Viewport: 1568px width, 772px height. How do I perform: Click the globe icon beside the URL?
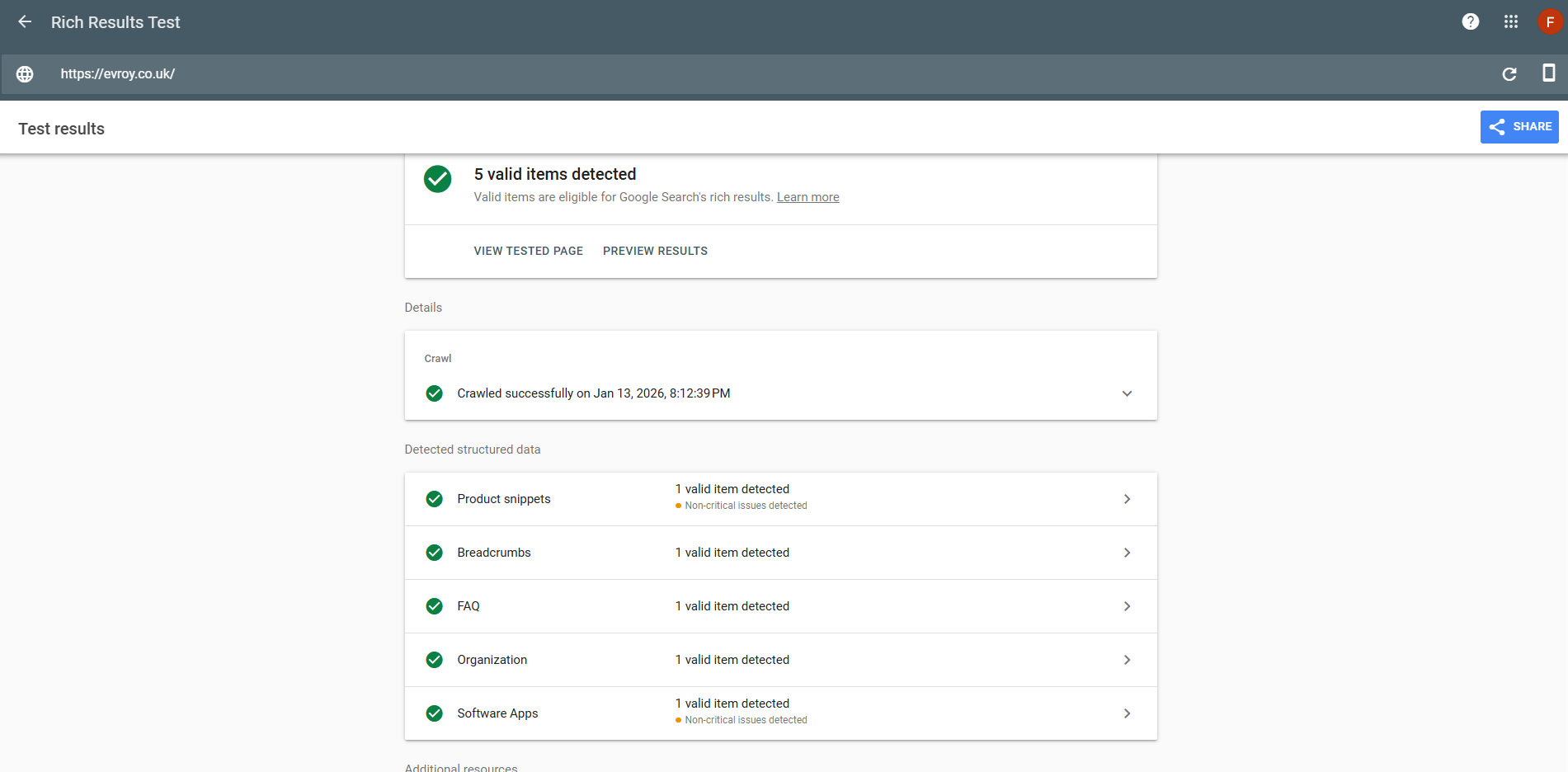(x=25, y=73)
